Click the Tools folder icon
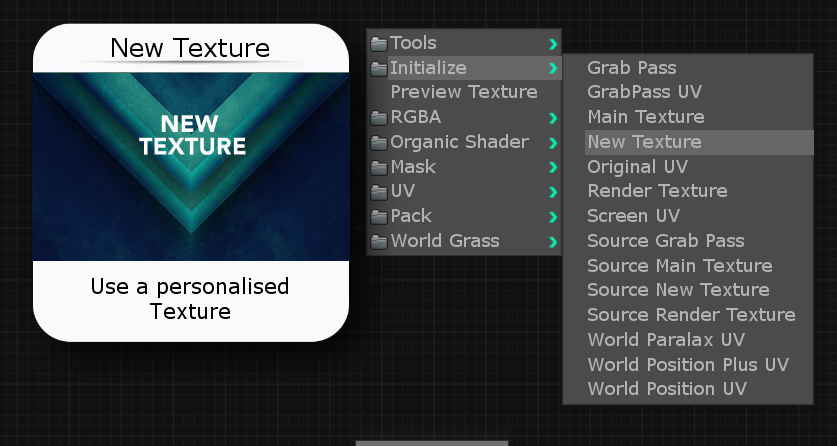 379,43
